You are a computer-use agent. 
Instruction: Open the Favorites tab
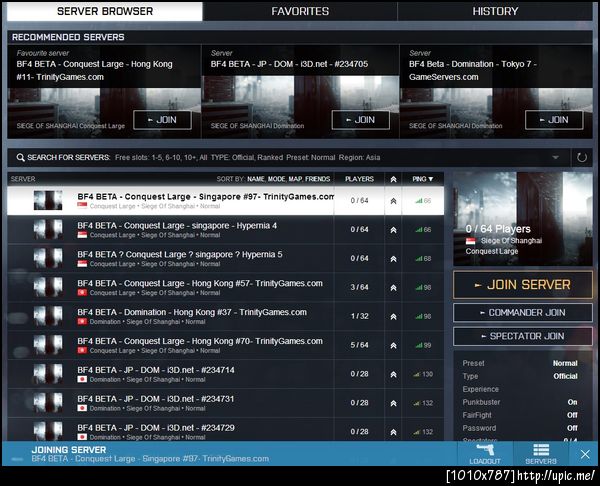coord(300,11)
